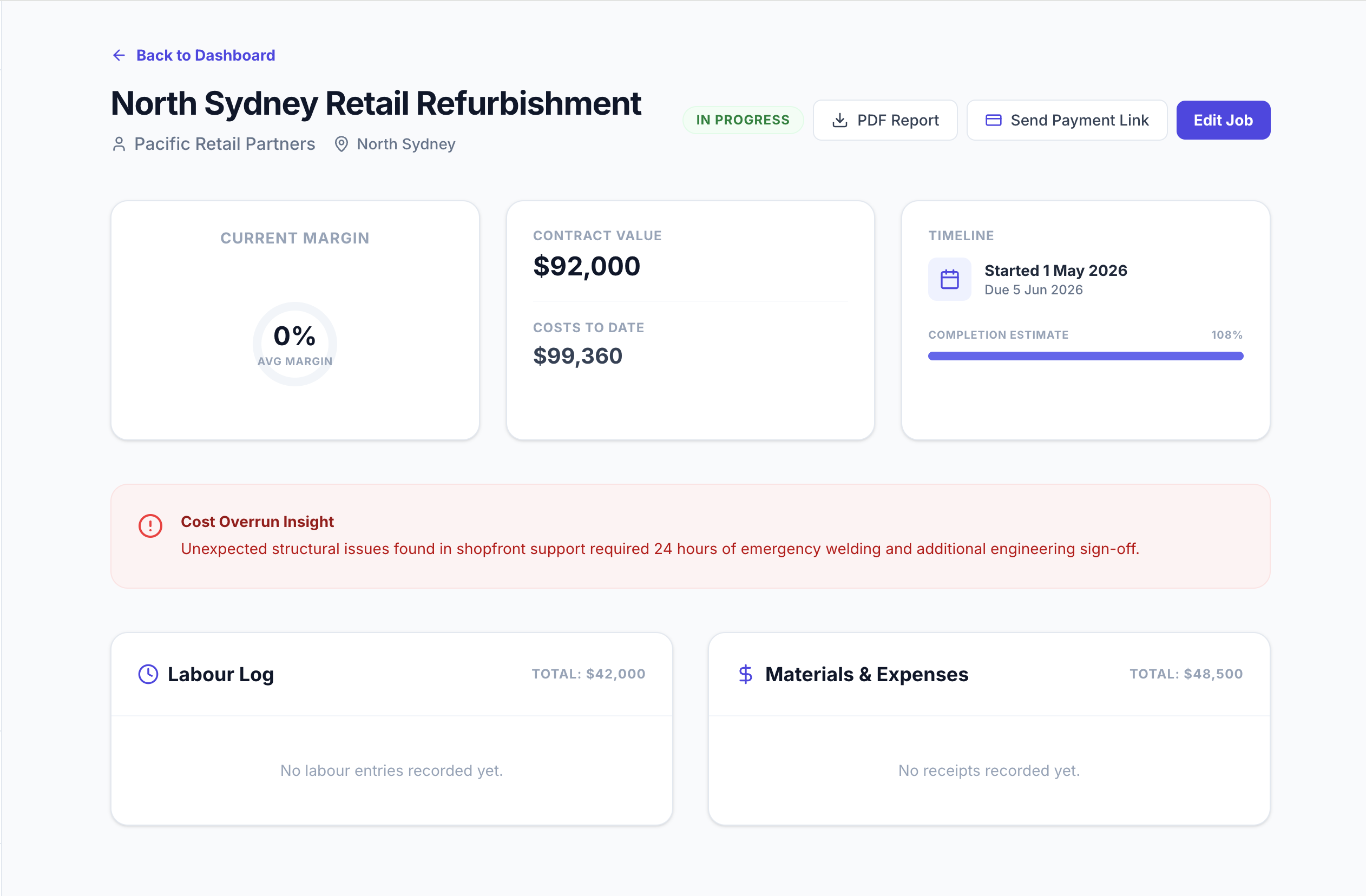Click the completion estimate progress bar
The image size is (1366, 896).
click(1085, 356)
